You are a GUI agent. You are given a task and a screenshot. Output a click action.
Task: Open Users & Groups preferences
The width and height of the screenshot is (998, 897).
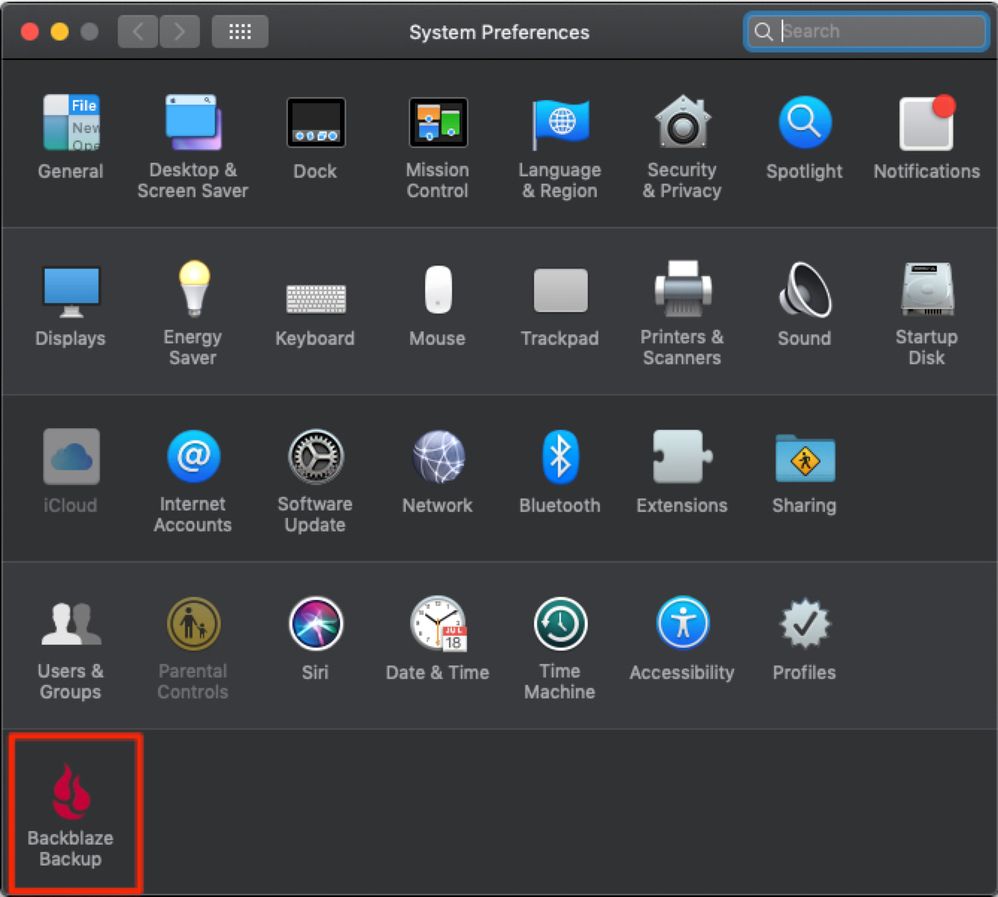click(x=70, y=625)
